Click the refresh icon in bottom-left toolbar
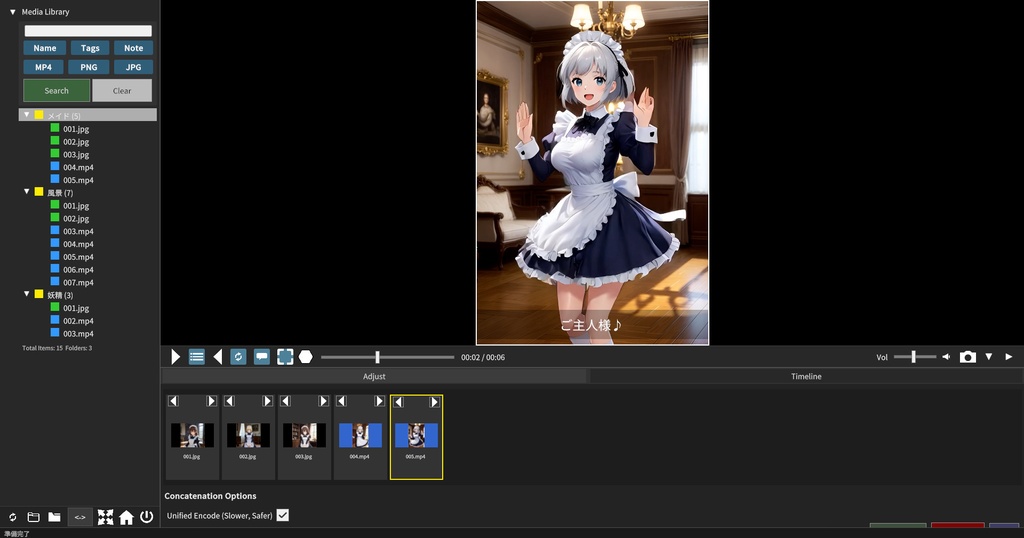 click(x=12, y=517)
